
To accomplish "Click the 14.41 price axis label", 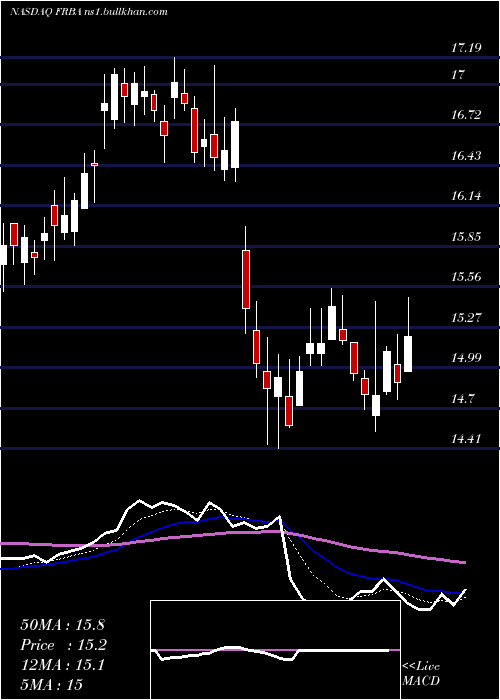I will pos(466,439).
